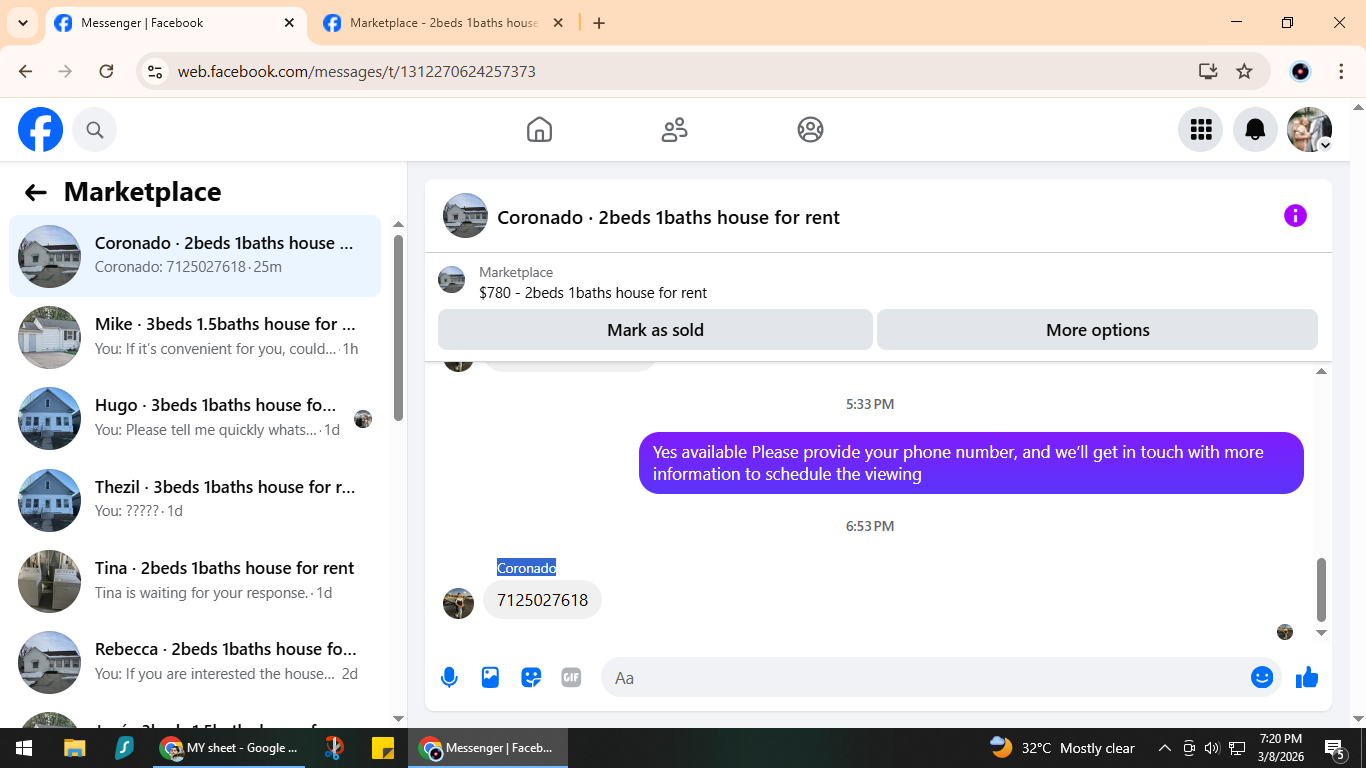Image resolution: width=1366 pixels, height=768 pixels.
Task: Open the Chrome three-dot menu
Action: tap(1342, 71)
